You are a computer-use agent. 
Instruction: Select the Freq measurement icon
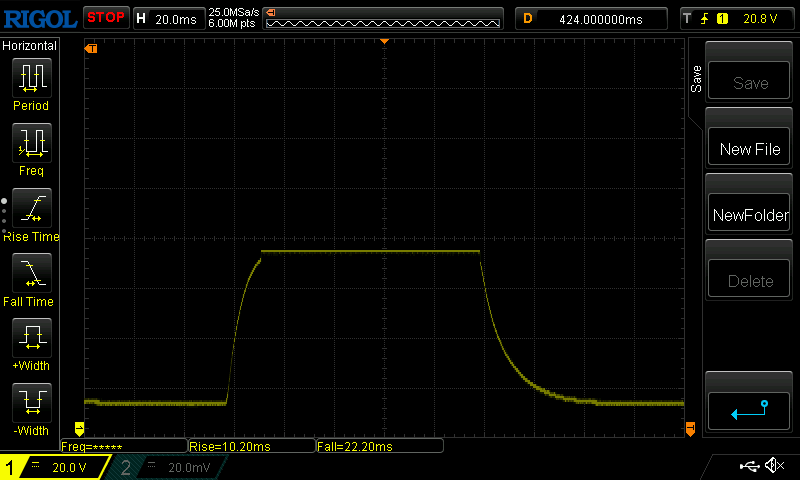click(31, 143)
